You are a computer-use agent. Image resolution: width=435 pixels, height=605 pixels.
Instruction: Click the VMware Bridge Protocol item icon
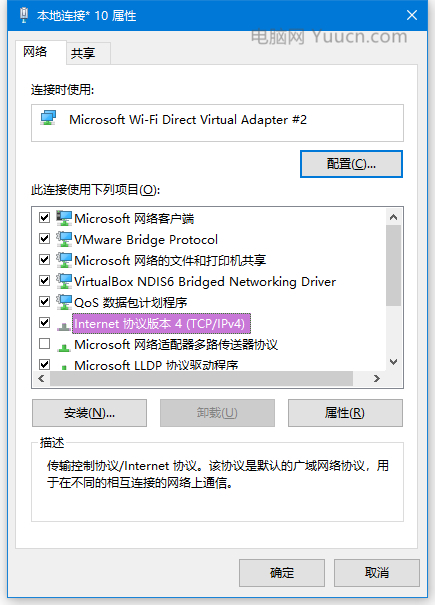click(x=64, y=239)
